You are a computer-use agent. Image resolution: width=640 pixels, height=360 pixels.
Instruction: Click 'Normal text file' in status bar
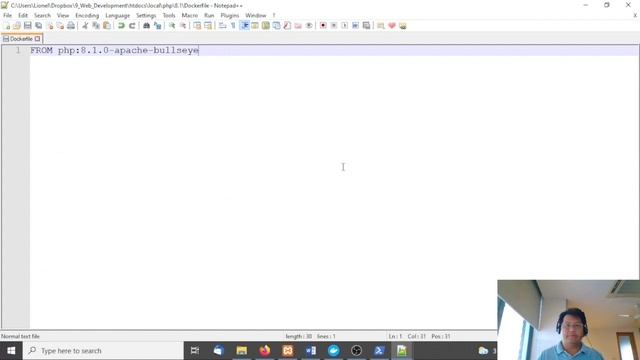tap(20, 336)
